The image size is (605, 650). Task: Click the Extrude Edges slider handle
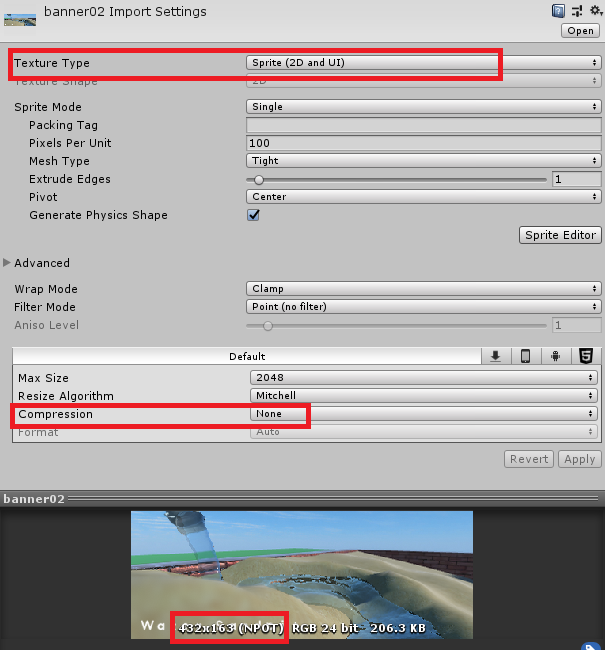[259, 179]
